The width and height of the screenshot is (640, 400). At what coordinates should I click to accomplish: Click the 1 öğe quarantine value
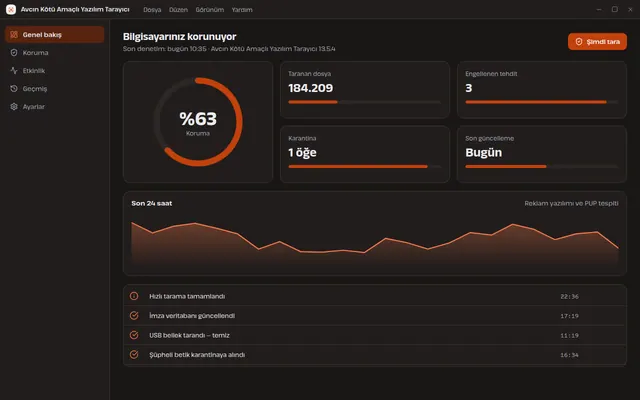click(x=302, y=153)
